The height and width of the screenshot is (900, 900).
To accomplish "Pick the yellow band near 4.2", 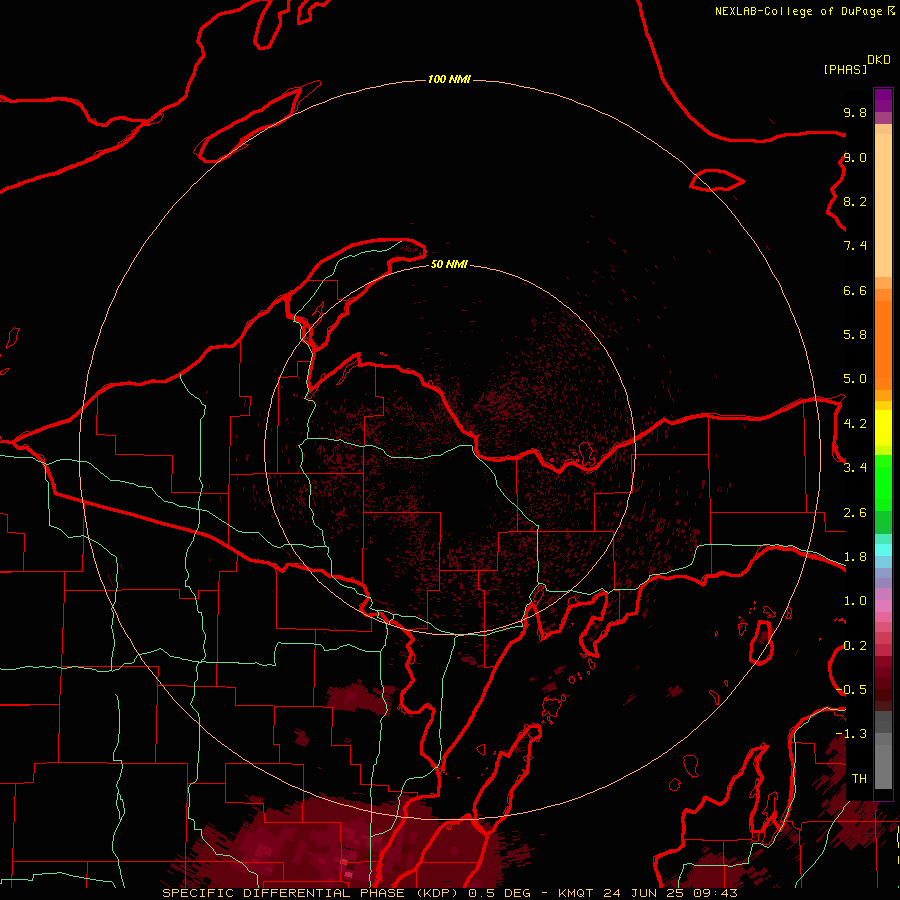I will point(883,428).
